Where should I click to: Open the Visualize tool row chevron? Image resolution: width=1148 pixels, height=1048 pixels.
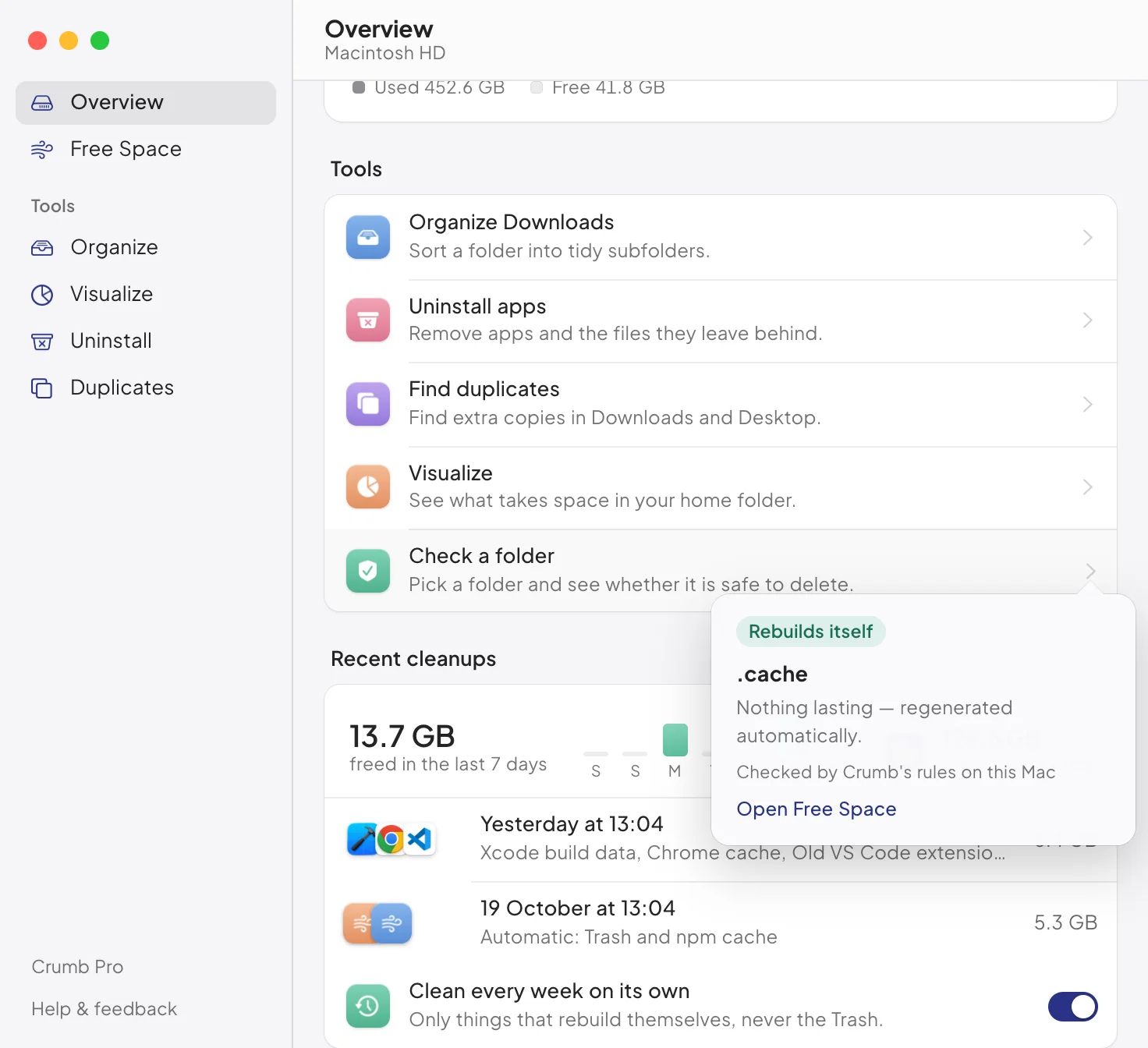[1088, 487]
